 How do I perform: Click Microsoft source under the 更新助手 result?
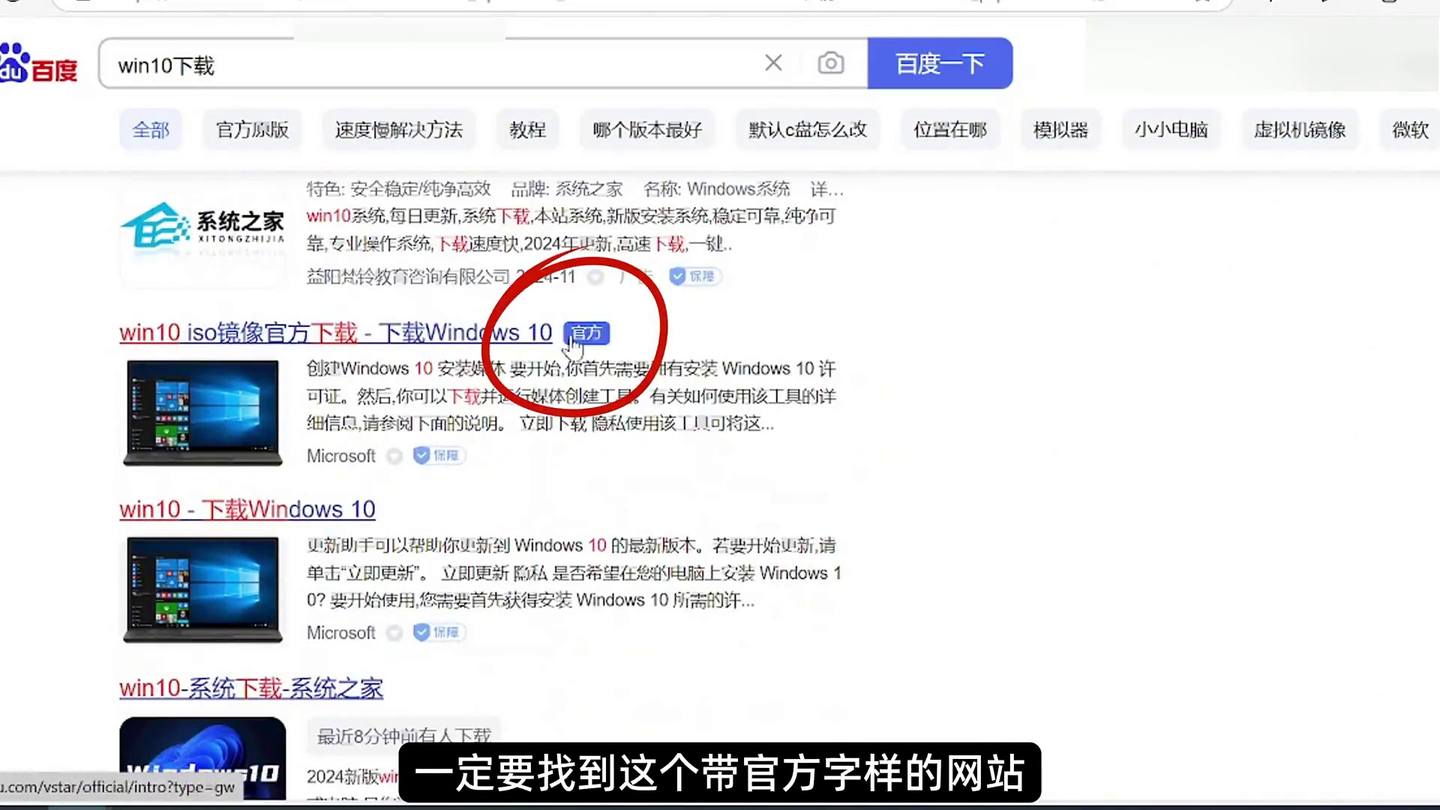point(341,633)
